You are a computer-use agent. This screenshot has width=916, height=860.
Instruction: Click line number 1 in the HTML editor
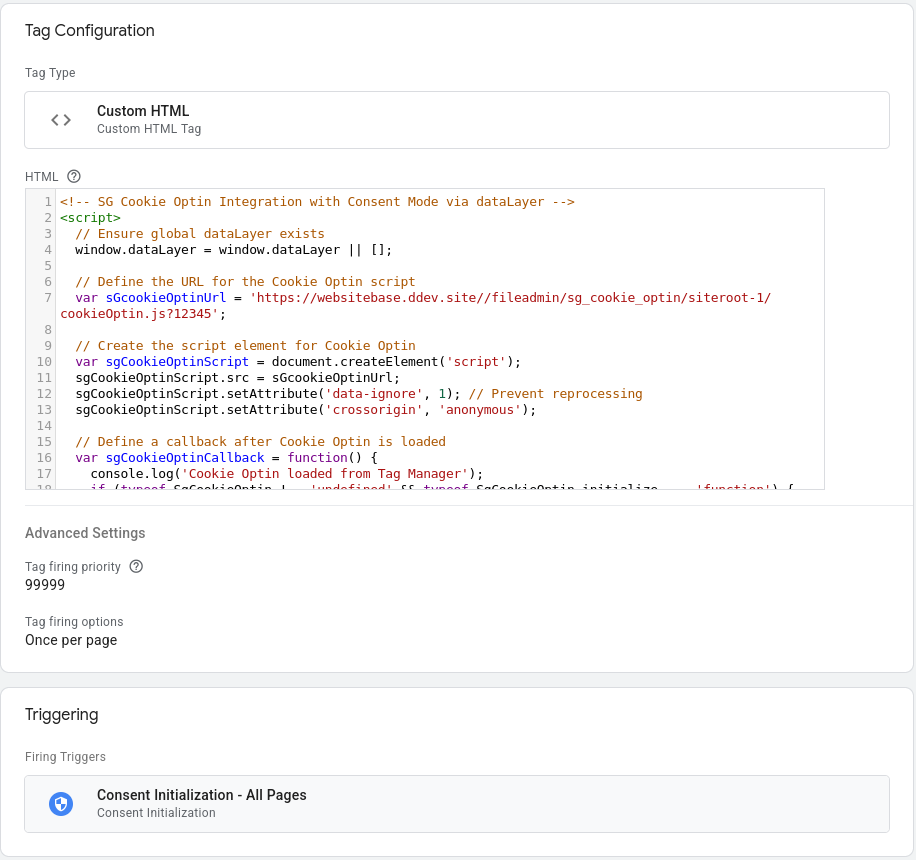pos(46,201)
